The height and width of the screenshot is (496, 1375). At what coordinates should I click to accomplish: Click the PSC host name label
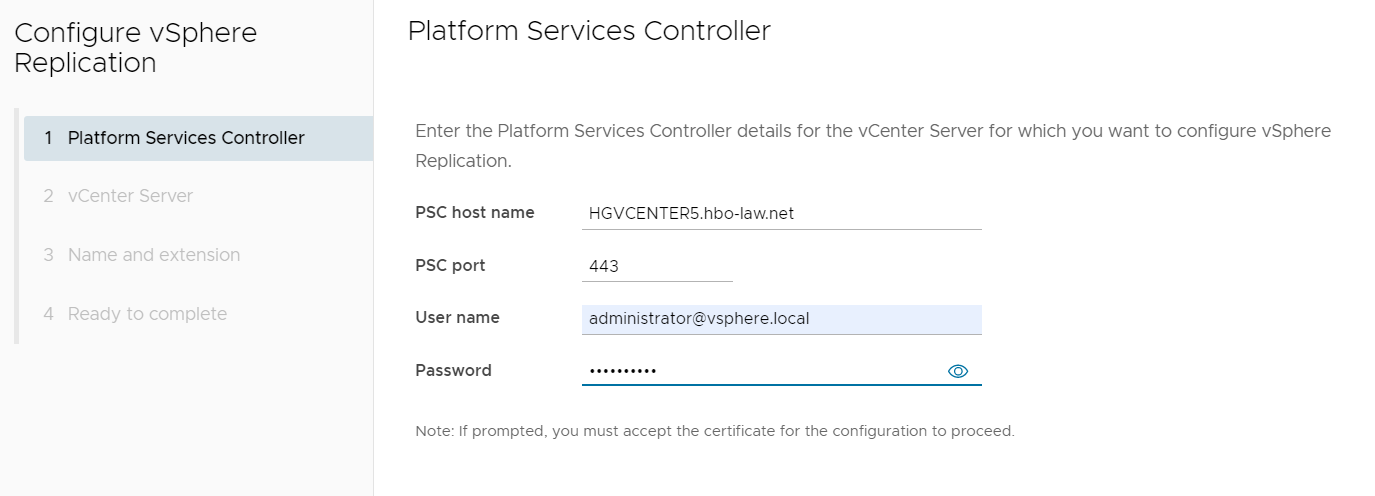474,212
